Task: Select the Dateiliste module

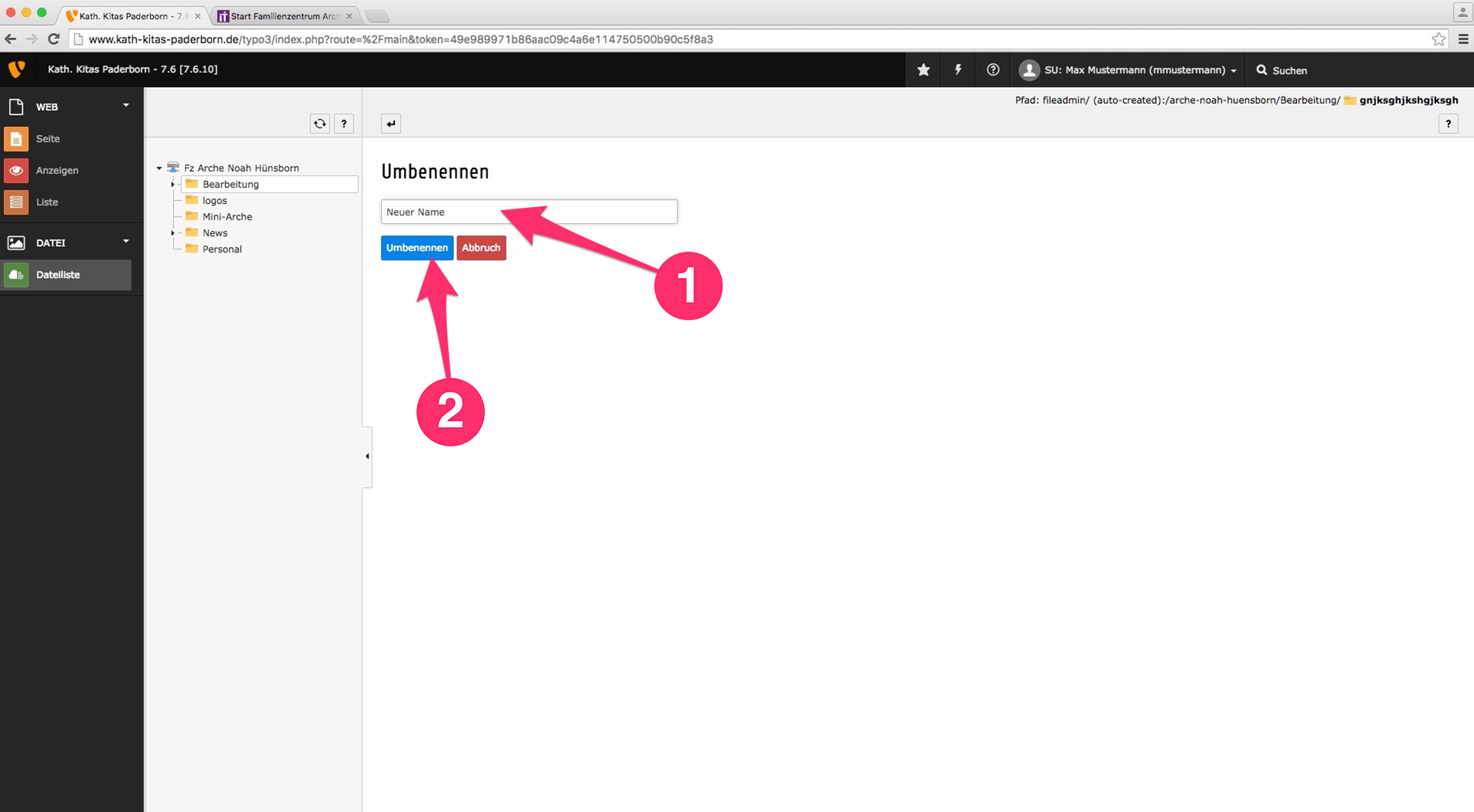Action: [x=58, y=275]
